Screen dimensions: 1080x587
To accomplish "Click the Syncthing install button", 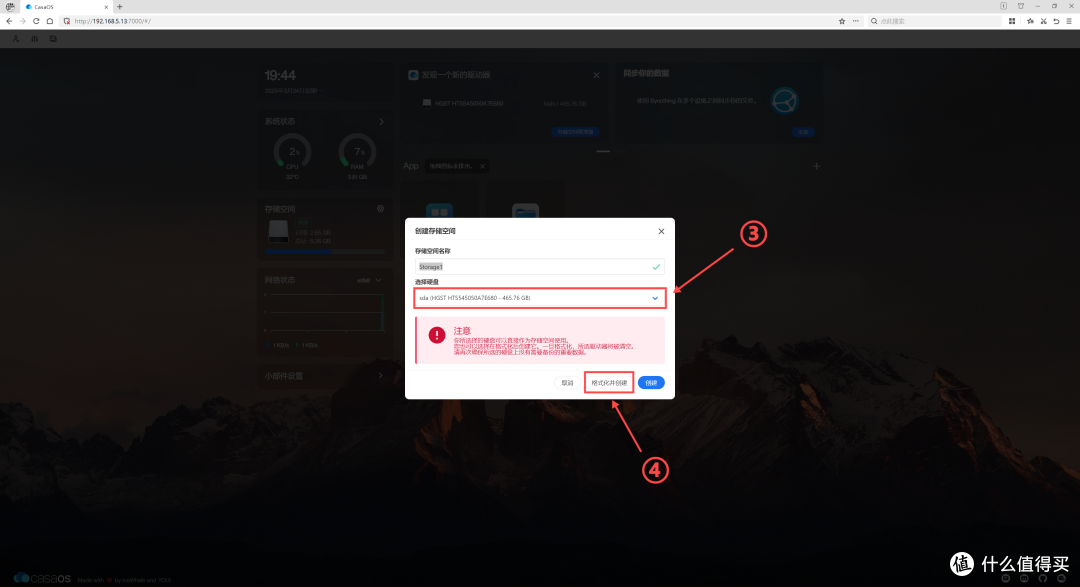I will pyautogui.click(x=803, y=132).
